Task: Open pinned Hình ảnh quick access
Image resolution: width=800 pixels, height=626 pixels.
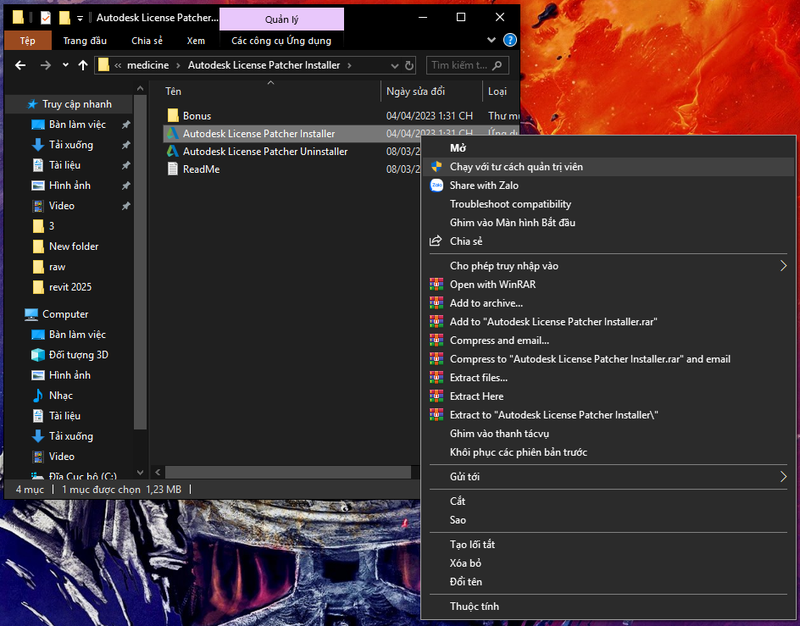Action: click(x=69, y=186)
